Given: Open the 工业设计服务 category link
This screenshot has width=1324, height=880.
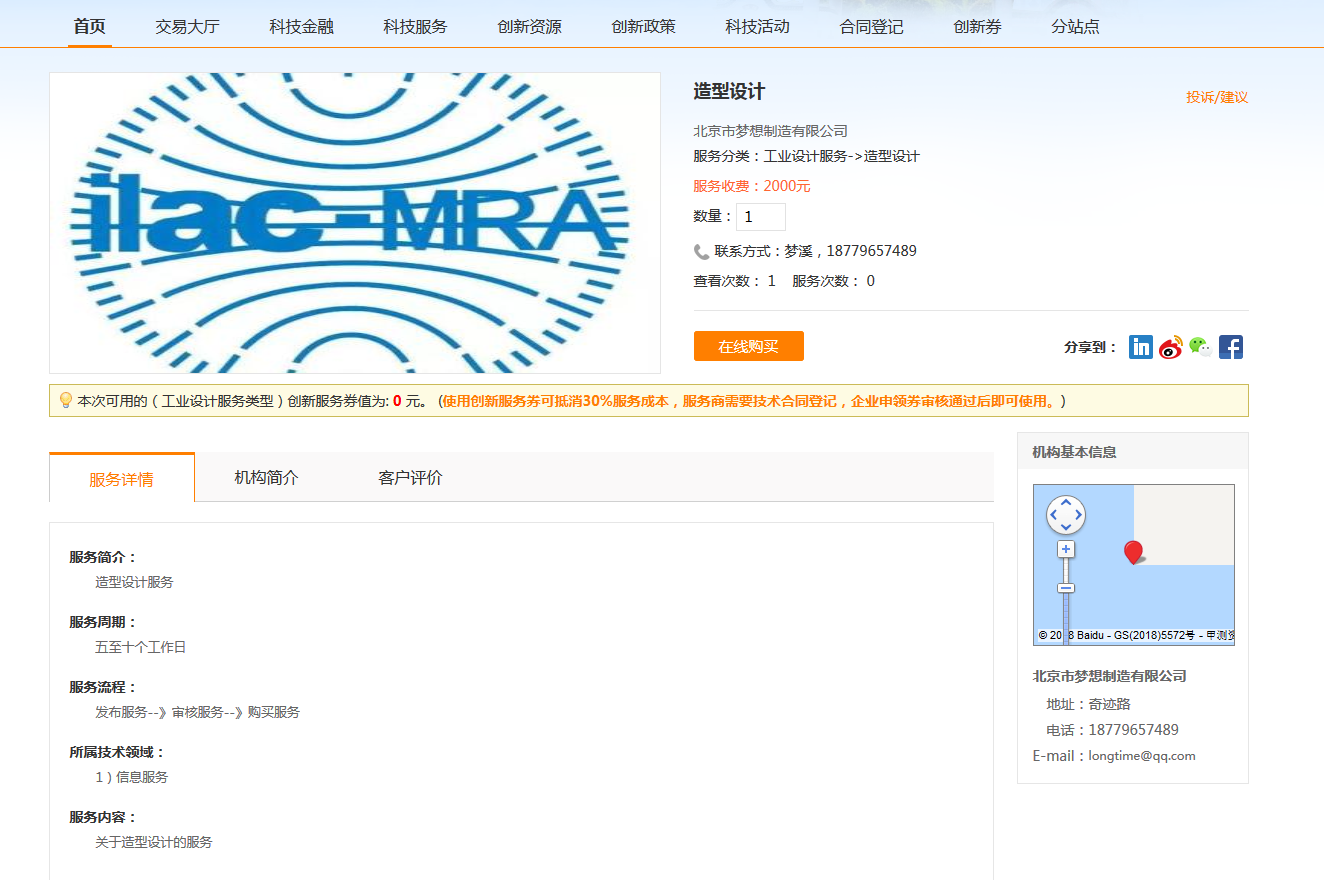Looking at the screenshot, I should pyautogui.click(x=806, y=156).
